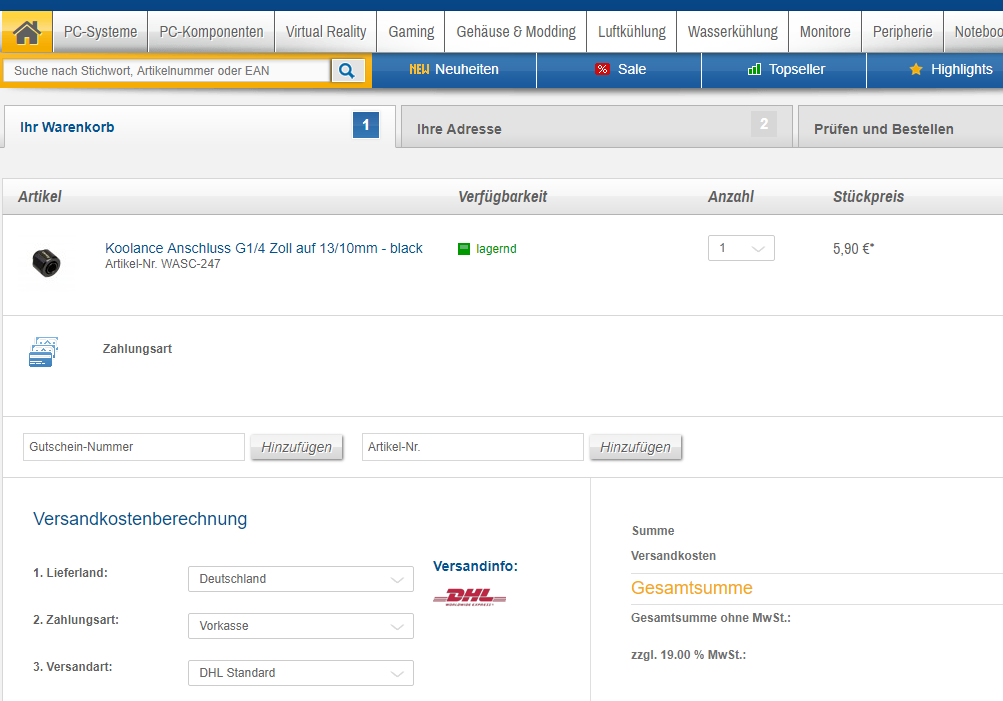The image size is (1003, 701).
Task: Open the PC-Systeme menu
Action: pos(100,31)
